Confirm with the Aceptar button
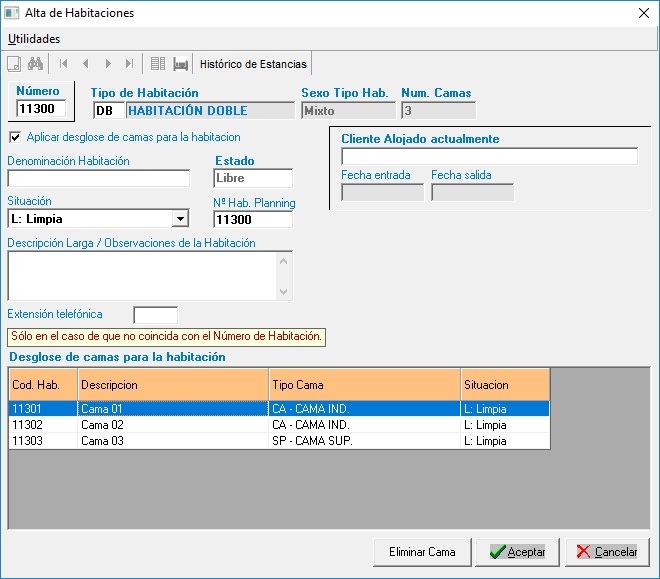The image size is (660, 579). [x=517, y=552]
